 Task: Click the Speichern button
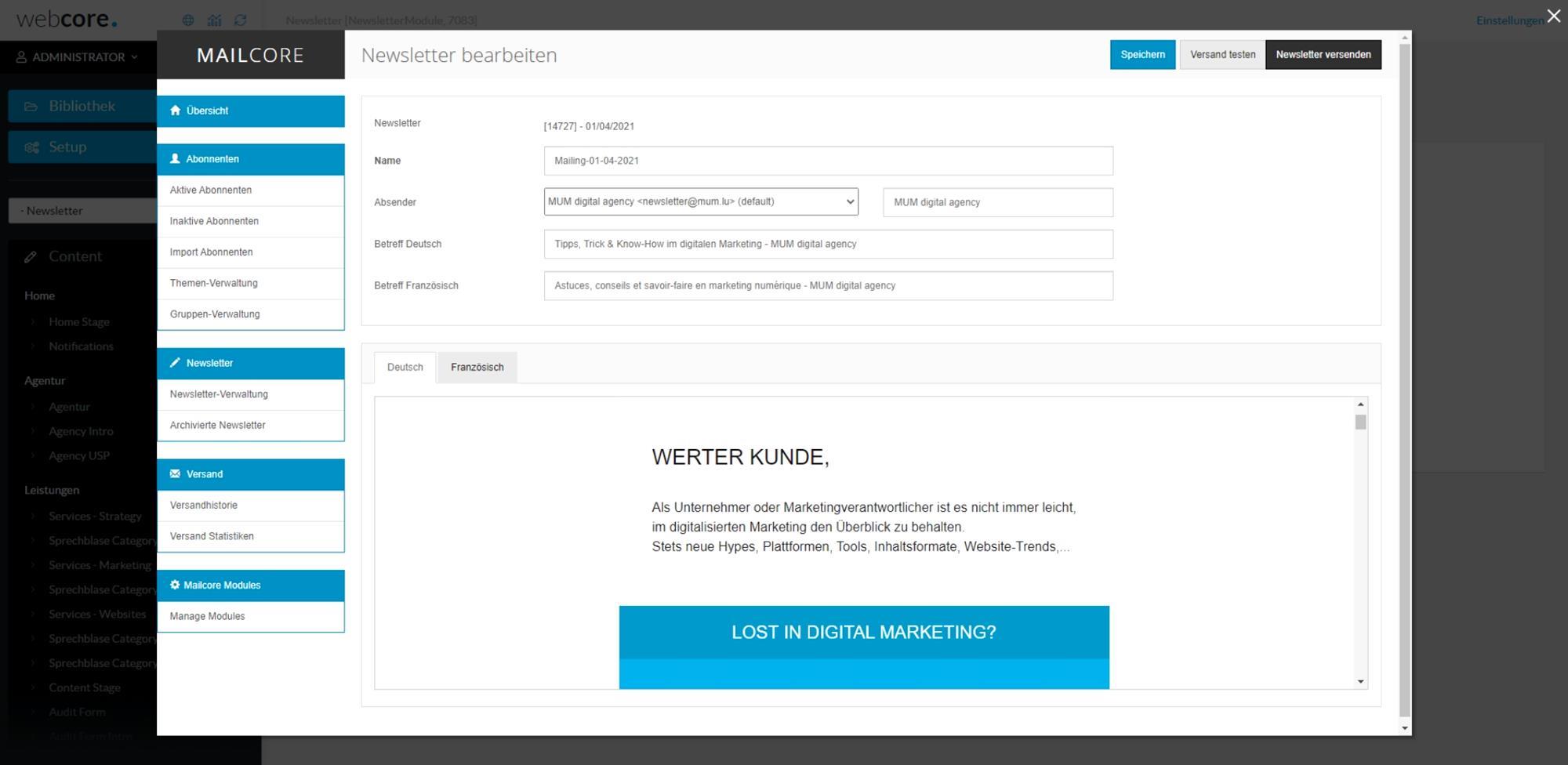tap(1142, 54)
